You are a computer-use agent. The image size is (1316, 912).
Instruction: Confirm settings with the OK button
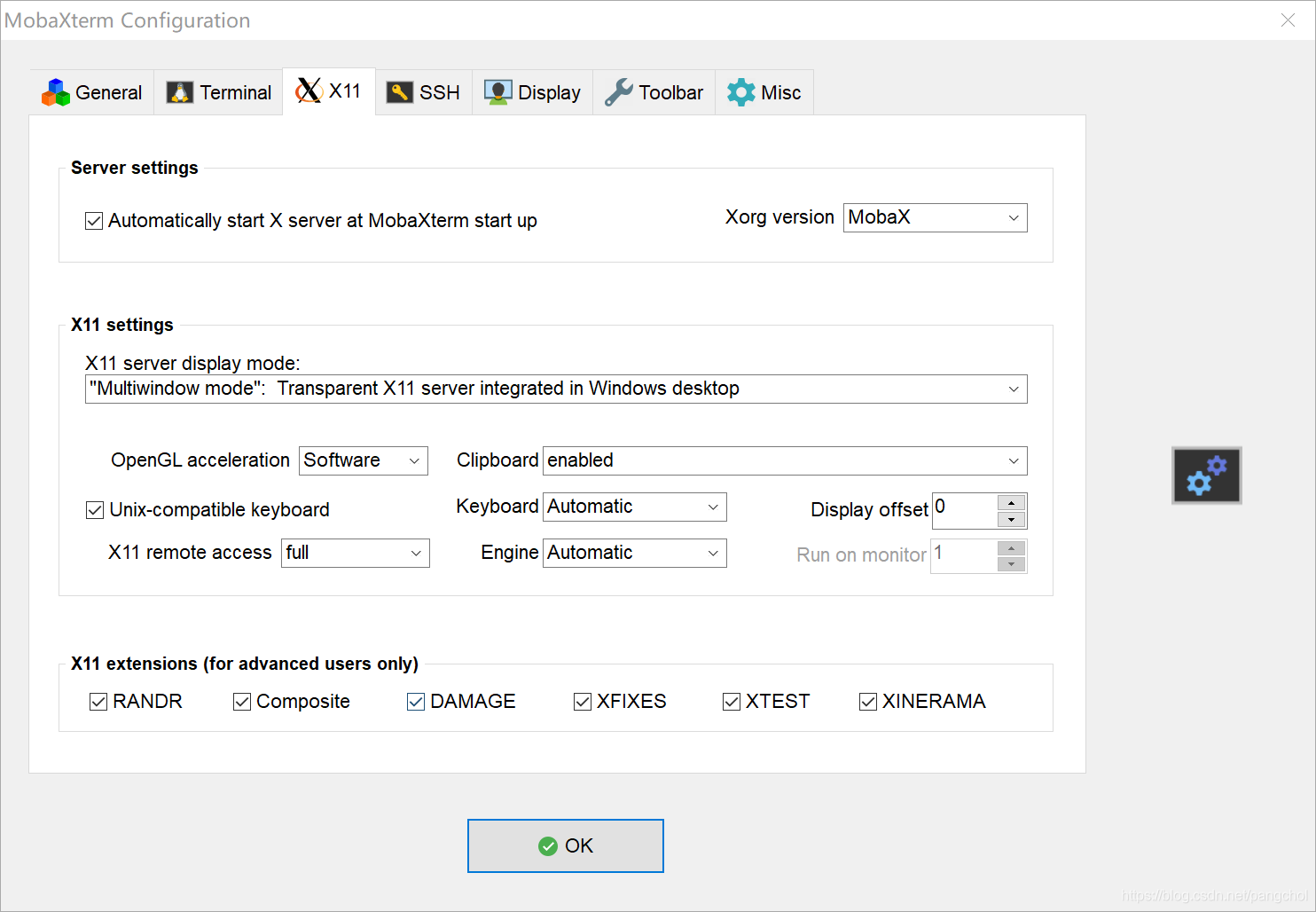(566, 845)
